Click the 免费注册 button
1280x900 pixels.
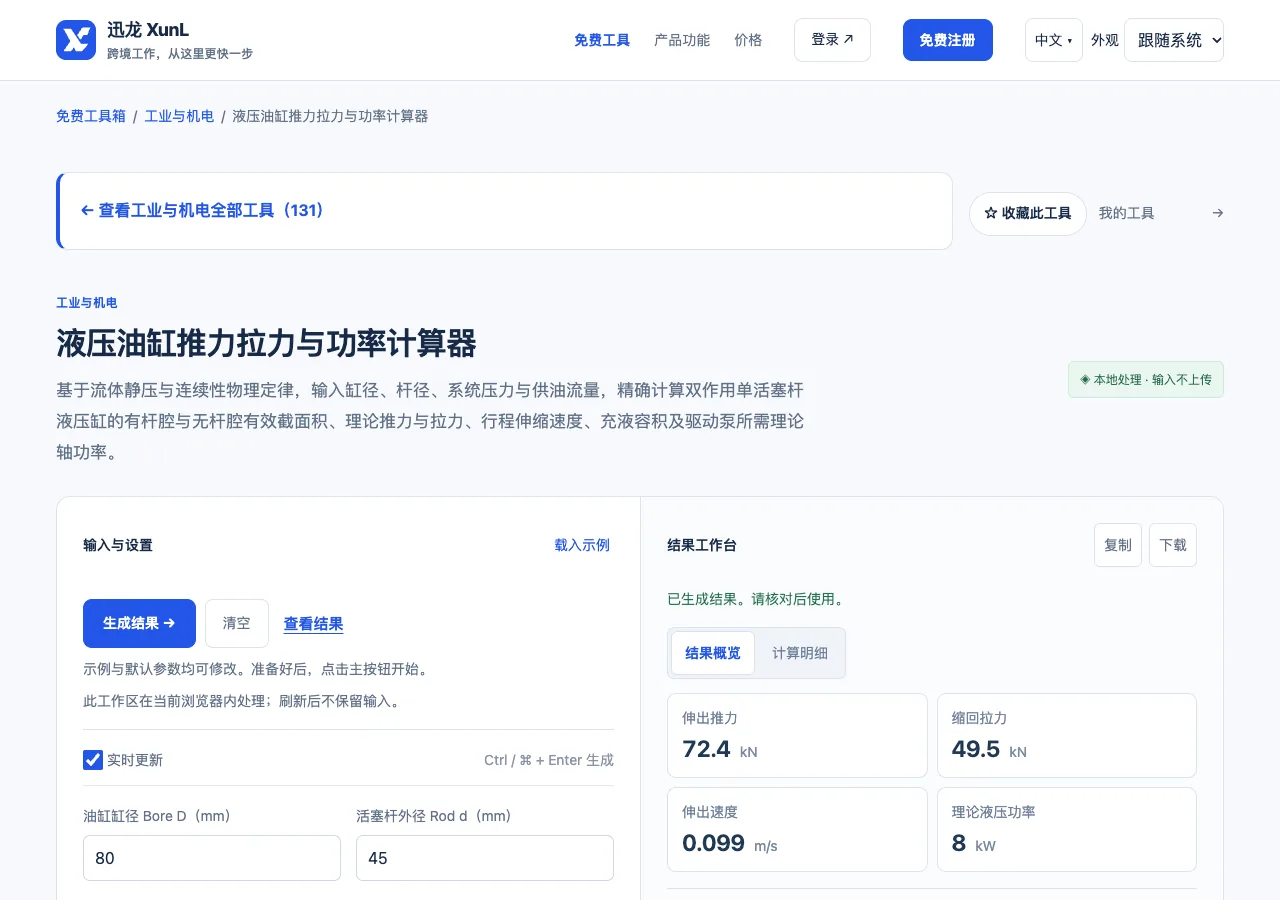click(x=948, y=40)
